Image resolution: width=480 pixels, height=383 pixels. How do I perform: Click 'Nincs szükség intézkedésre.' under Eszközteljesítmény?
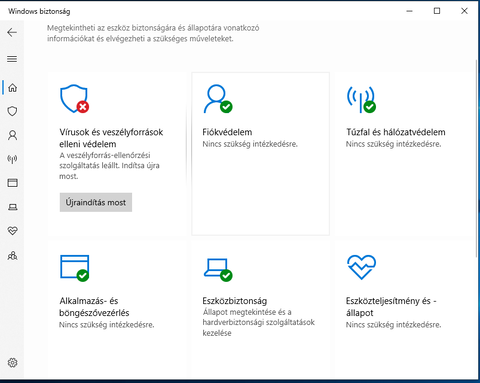coord(393,325)
